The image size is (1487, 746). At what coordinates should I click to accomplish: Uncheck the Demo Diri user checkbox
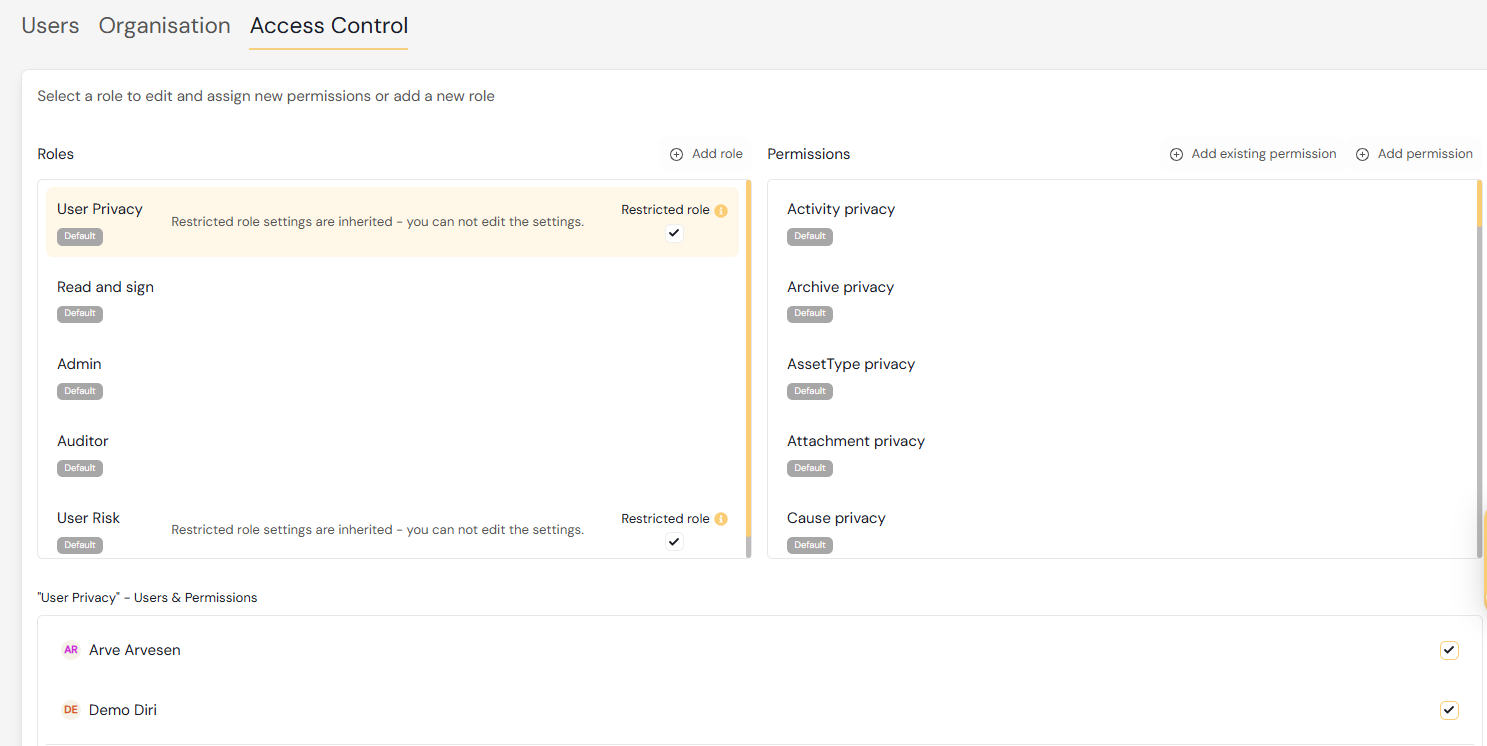point(1448,710)
